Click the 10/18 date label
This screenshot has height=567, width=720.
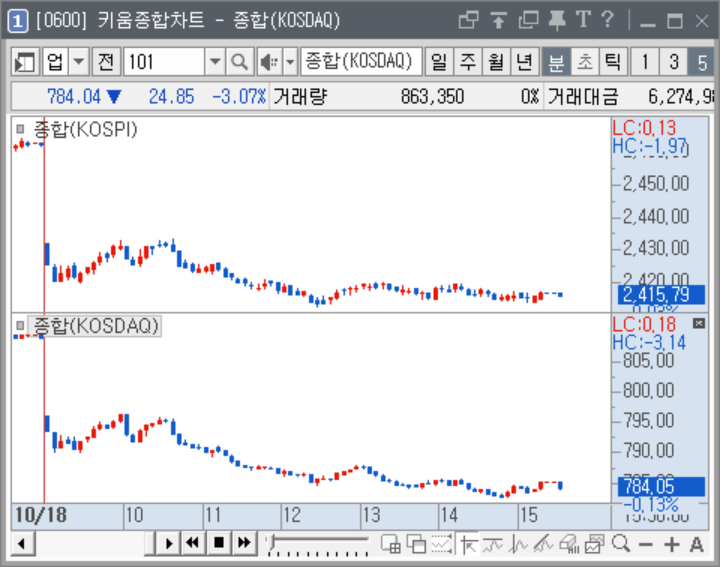[x=41, y=515]
